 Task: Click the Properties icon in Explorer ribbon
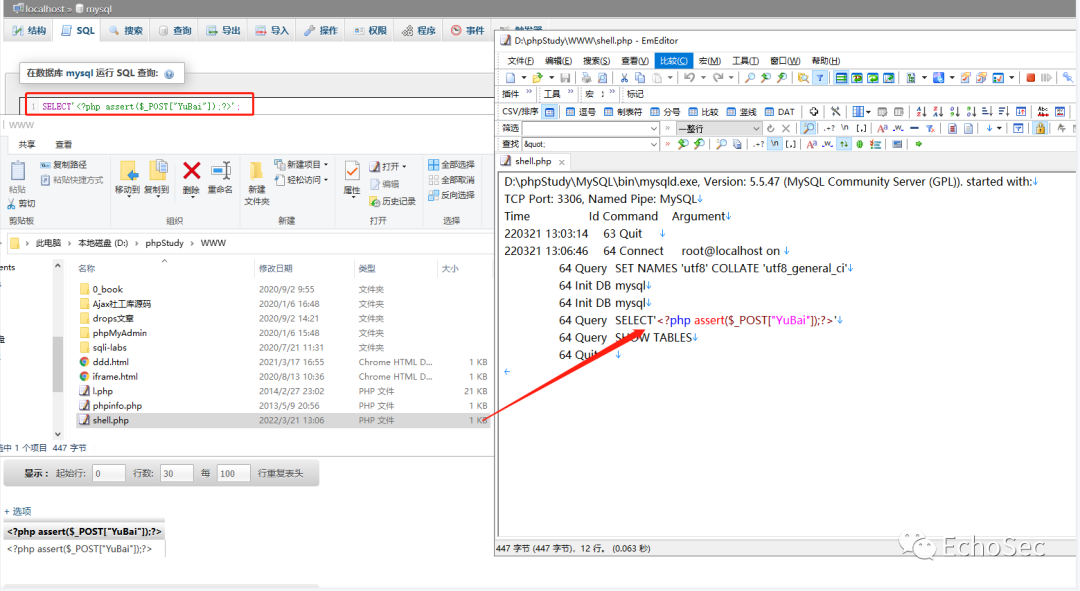pyautogui.click(x=352, y=170)
